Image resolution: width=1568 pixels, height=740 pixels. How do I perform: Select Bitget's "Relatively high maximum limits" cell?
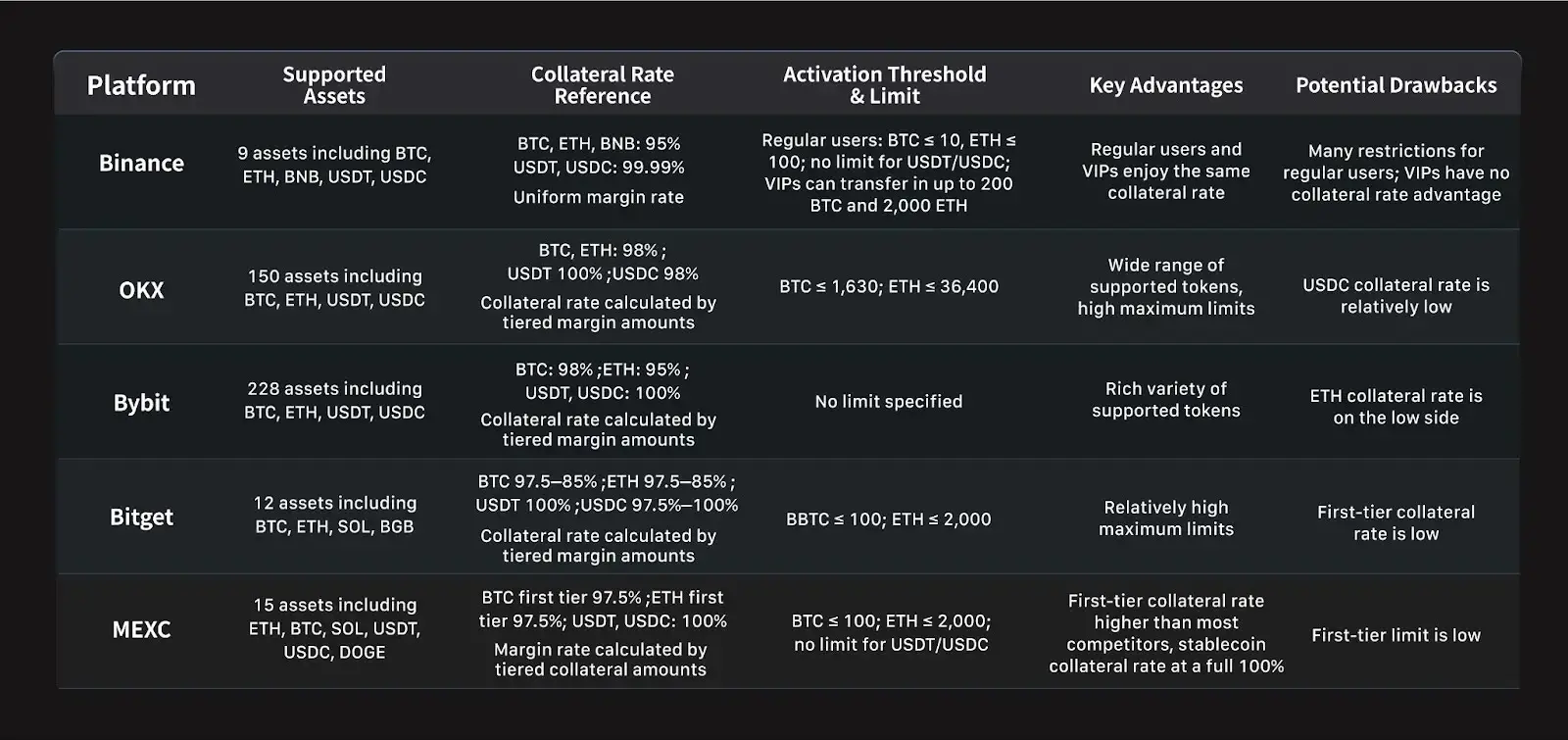1165,518
